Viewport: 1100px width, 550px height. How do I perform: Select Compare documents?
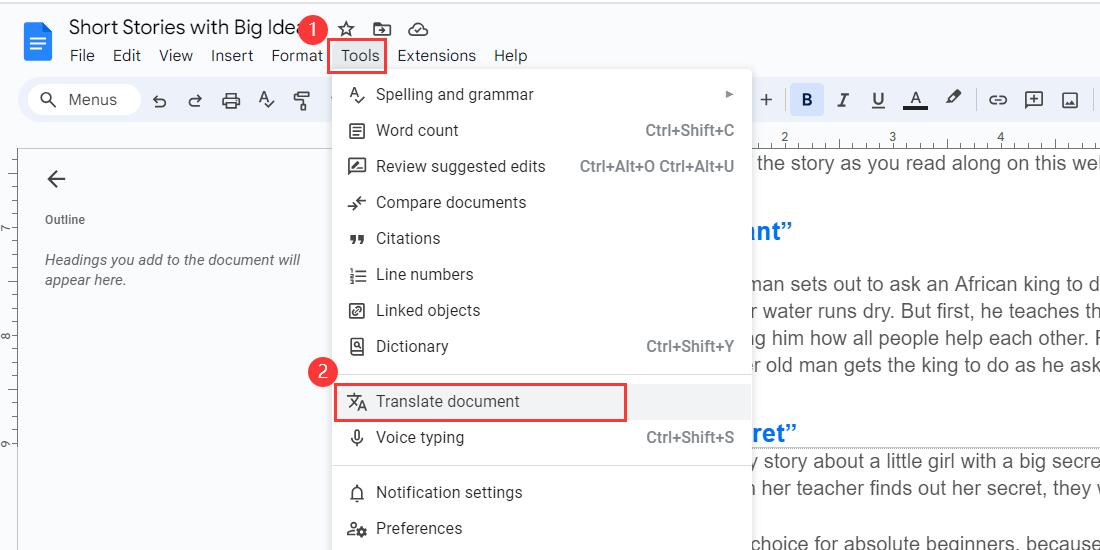point(542,203)
